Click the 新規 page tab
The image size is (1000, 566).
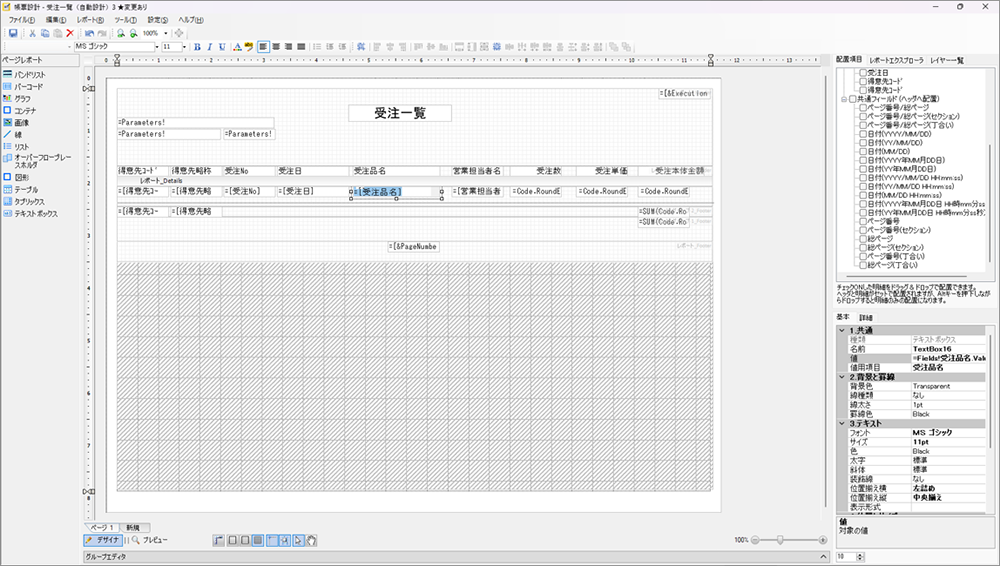coord(133,528)
